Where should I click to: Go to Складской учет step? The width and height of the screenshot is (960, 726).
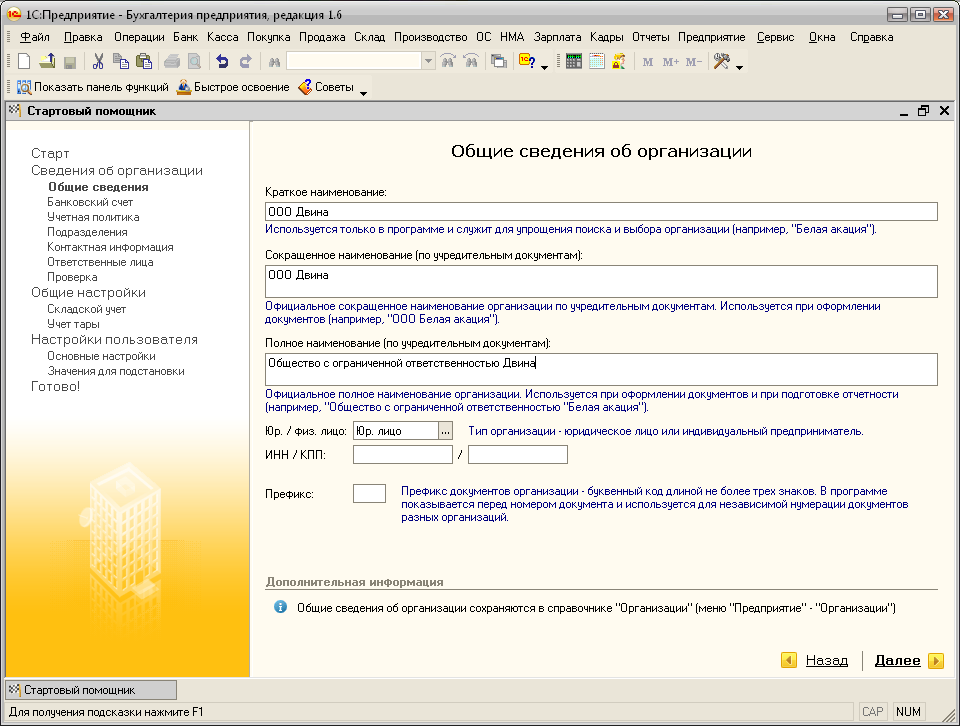86,309
